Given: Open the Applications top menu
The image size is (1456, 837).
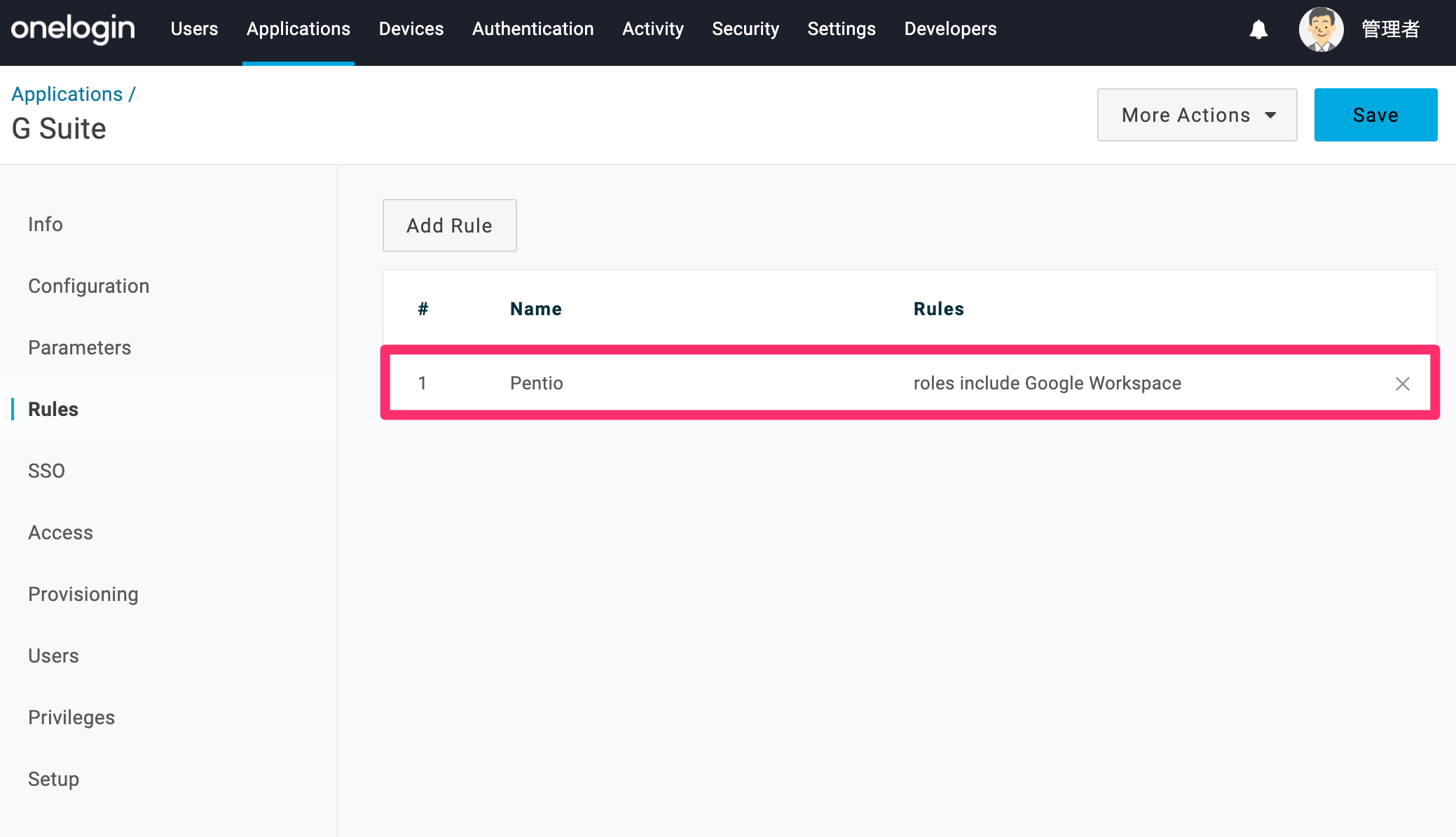Looking at the screenshot, I should coord(298,29).
